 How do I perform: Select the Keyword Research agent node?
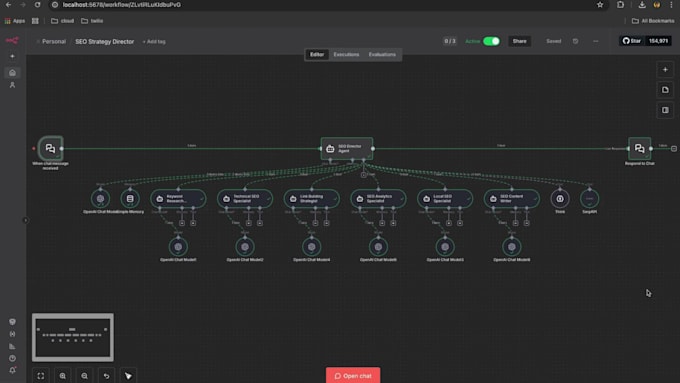click(x=178, y=199)
